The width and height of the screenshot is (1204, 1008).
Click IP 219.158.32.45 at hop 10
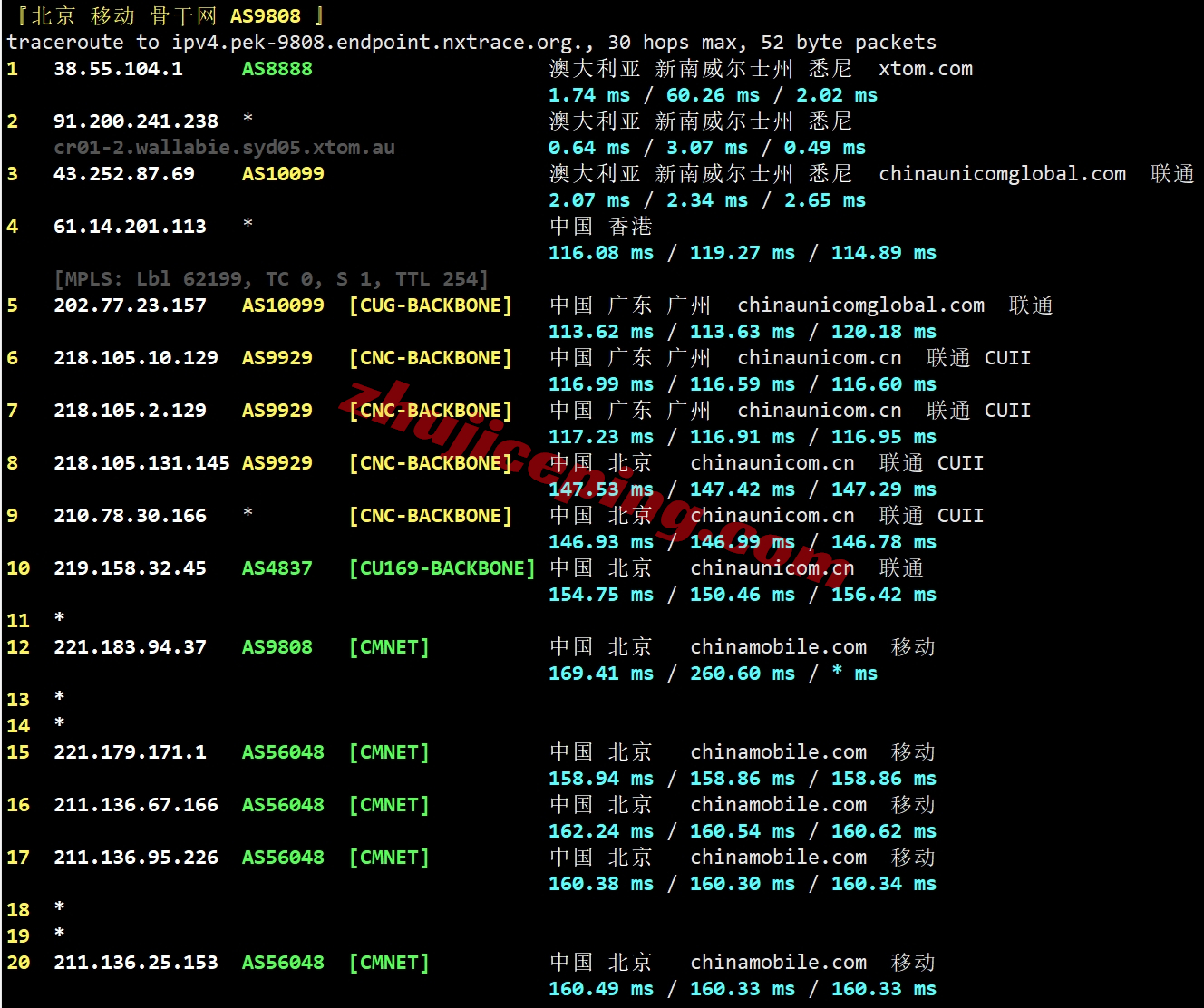[130, 568]
